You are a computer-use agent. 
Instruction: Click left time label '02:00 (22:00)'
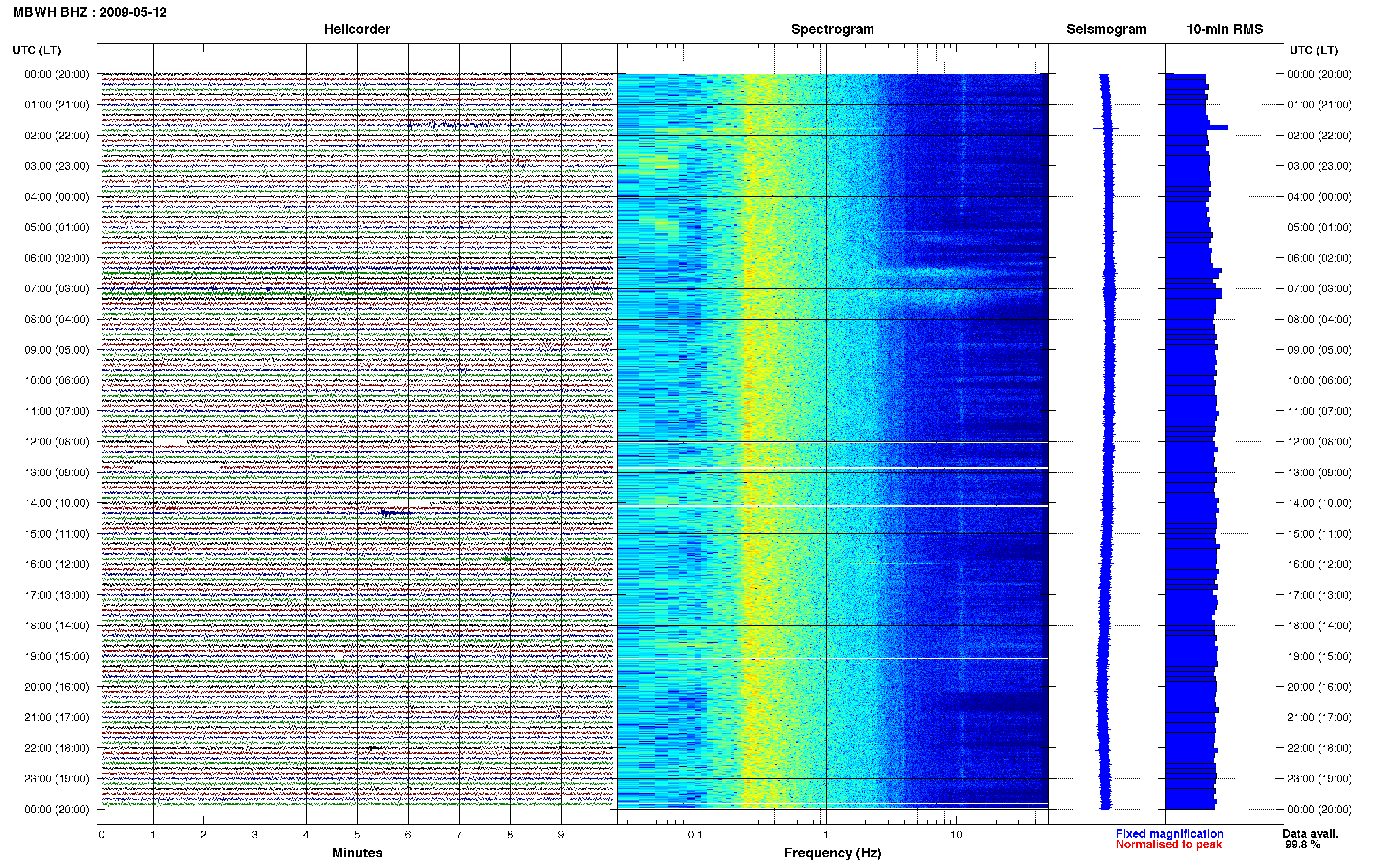[56, 136]
